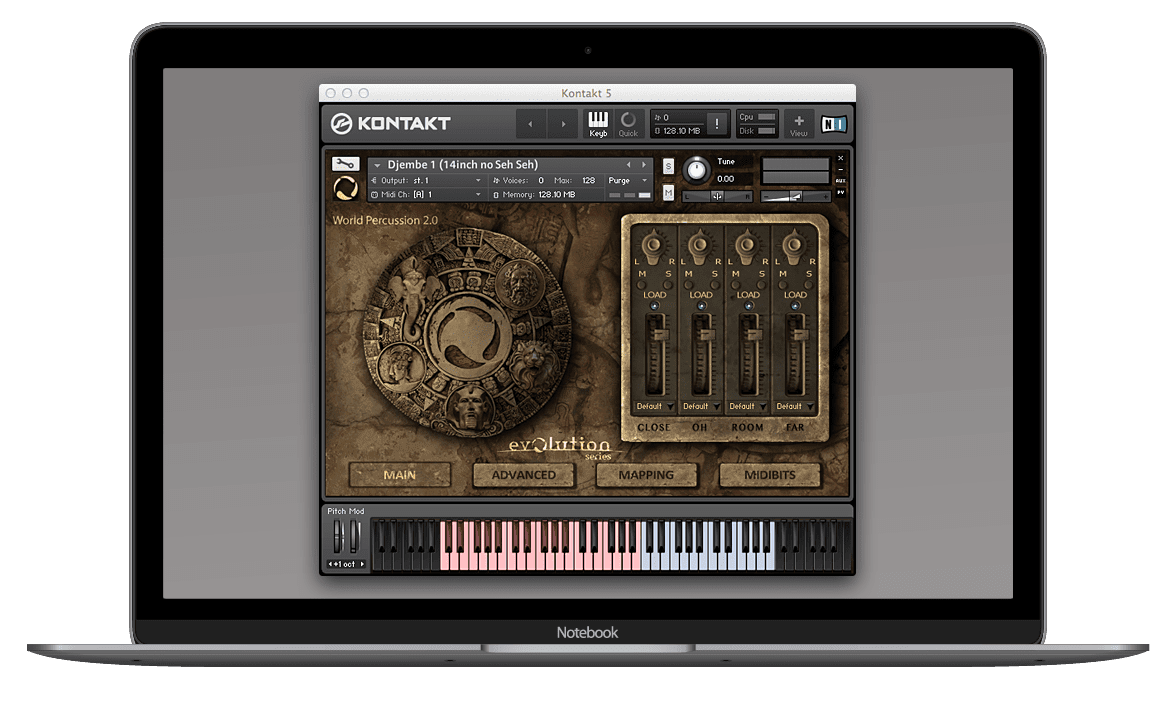Click the Evolution Series circular instrument icon
The width and height of the screenshot is (1176, 714).
pyautogui.click(x=345, y=188)
